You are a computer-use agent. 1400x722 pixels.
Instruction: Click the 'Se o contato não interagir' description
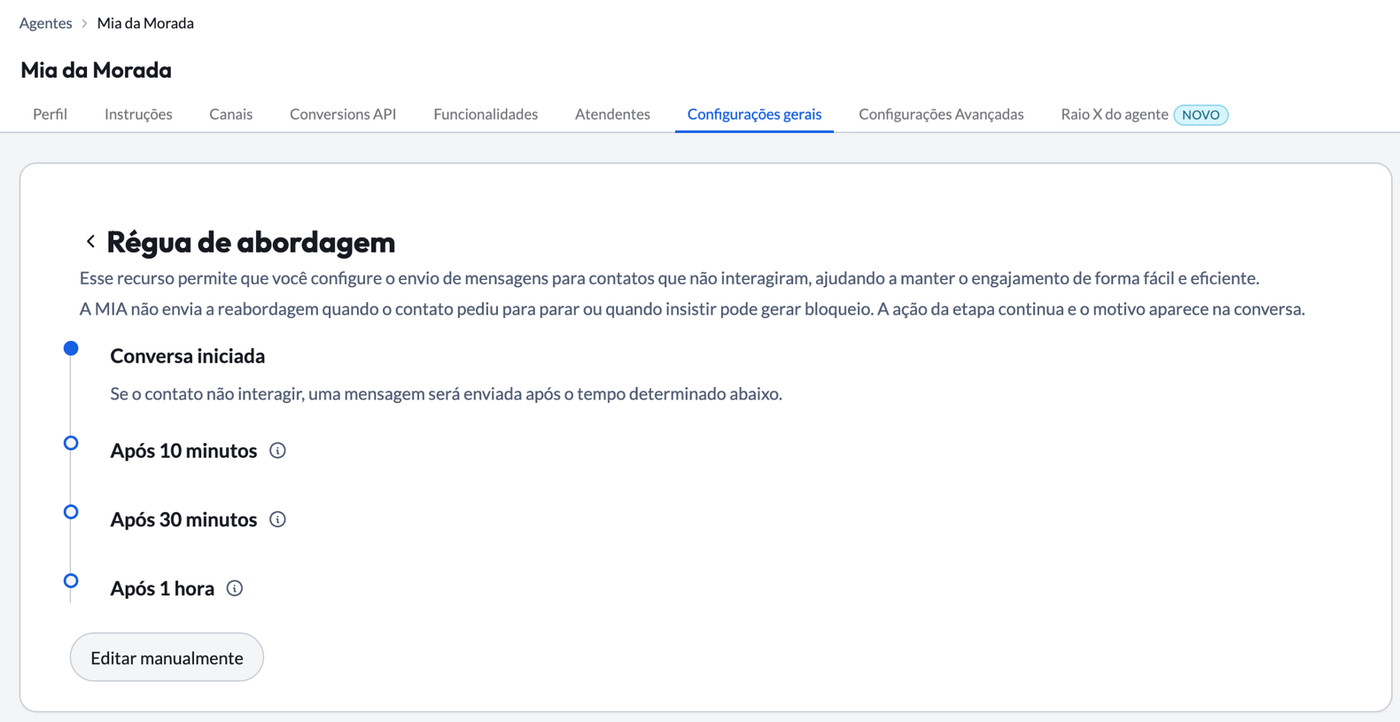point(446,394)
